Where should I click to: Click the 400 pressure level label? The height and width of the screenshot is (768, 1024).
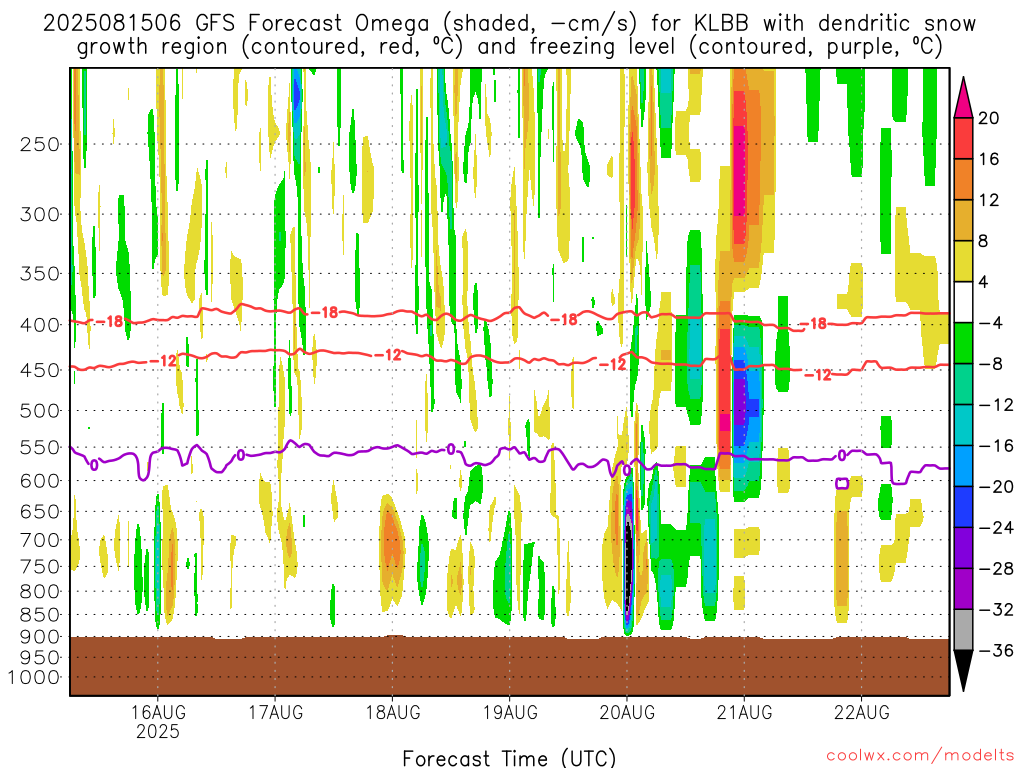pyautogui.click(x=40, y=325)
